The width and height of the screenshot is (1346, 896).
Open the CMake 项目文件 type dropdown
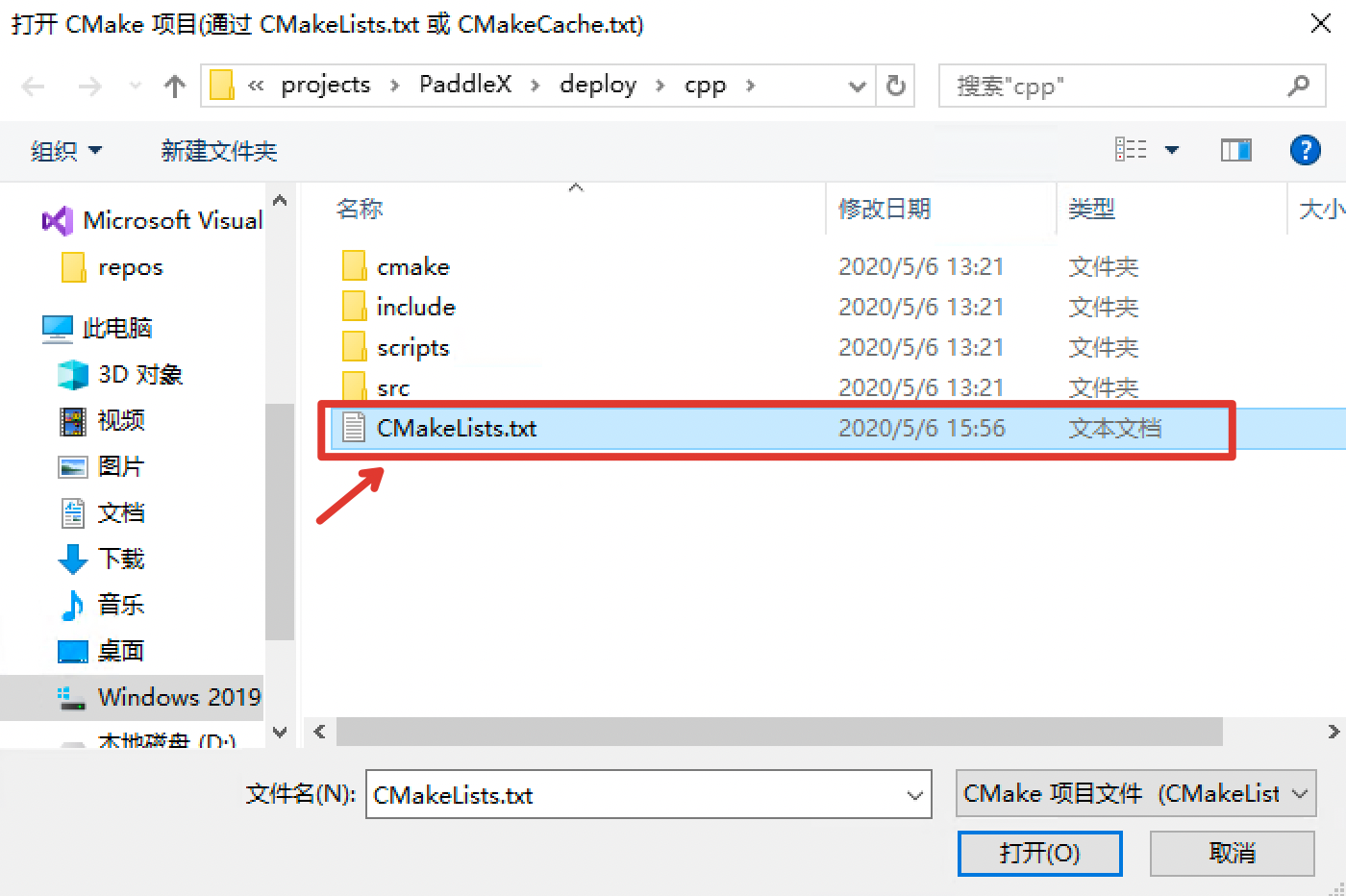pyautogui.click(x=1136, y=793)
